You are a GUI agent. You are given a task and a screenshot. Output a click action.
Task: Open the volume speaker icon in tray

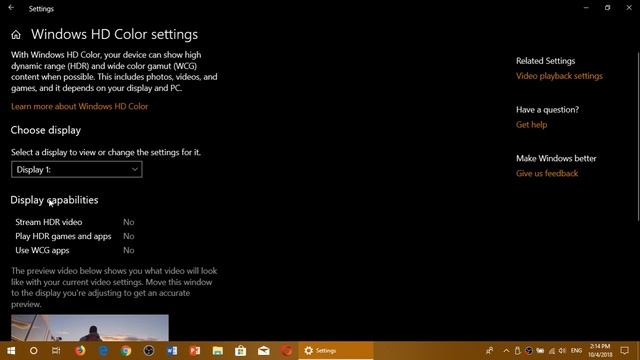(562, 351)
